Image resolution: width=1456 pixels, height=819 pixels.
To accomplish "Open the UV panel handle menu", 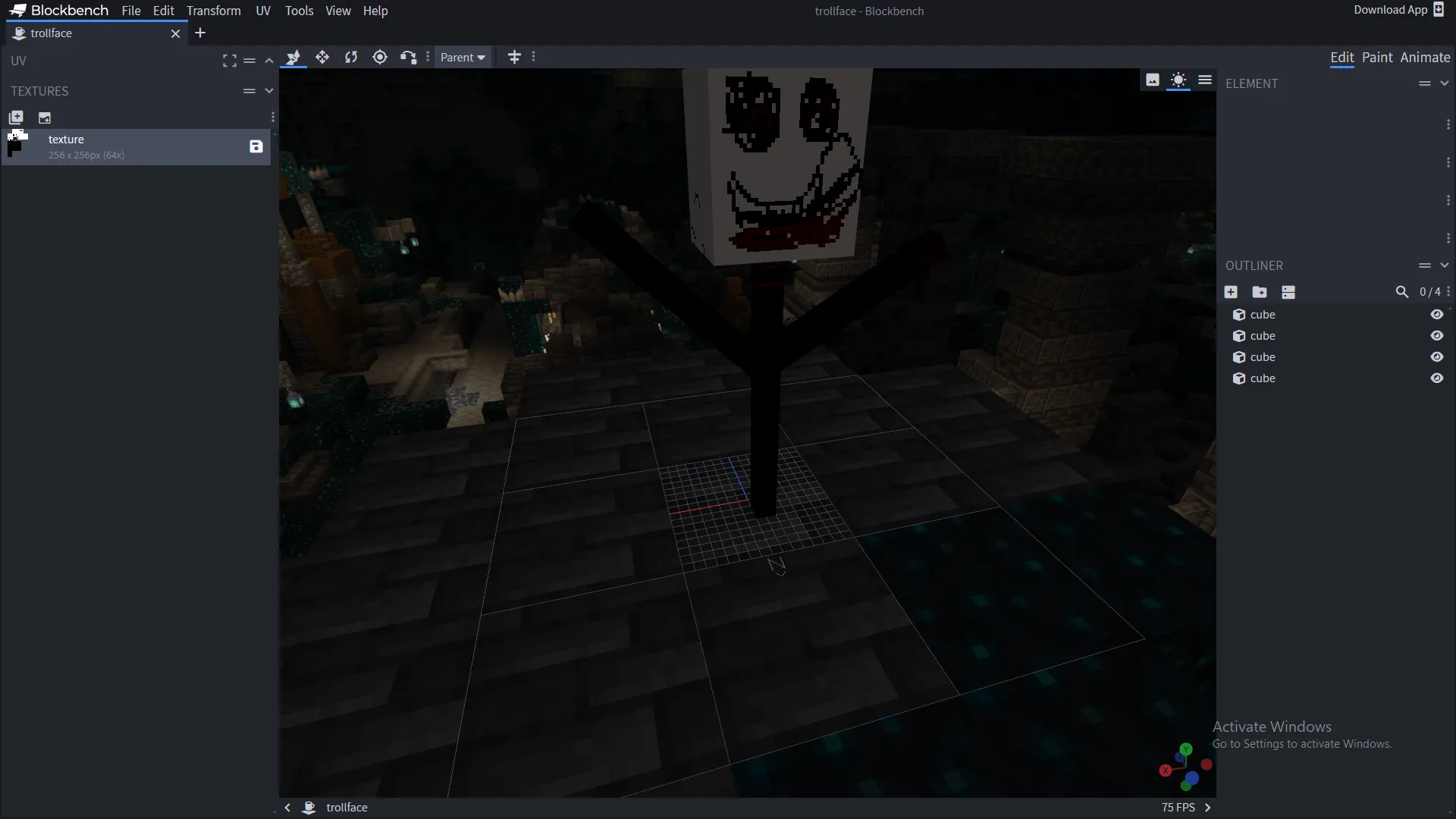I will 249,61.
